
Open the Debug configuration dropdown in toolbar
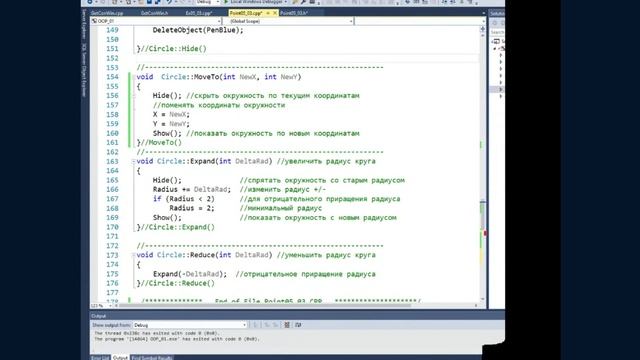pos(207,2)
